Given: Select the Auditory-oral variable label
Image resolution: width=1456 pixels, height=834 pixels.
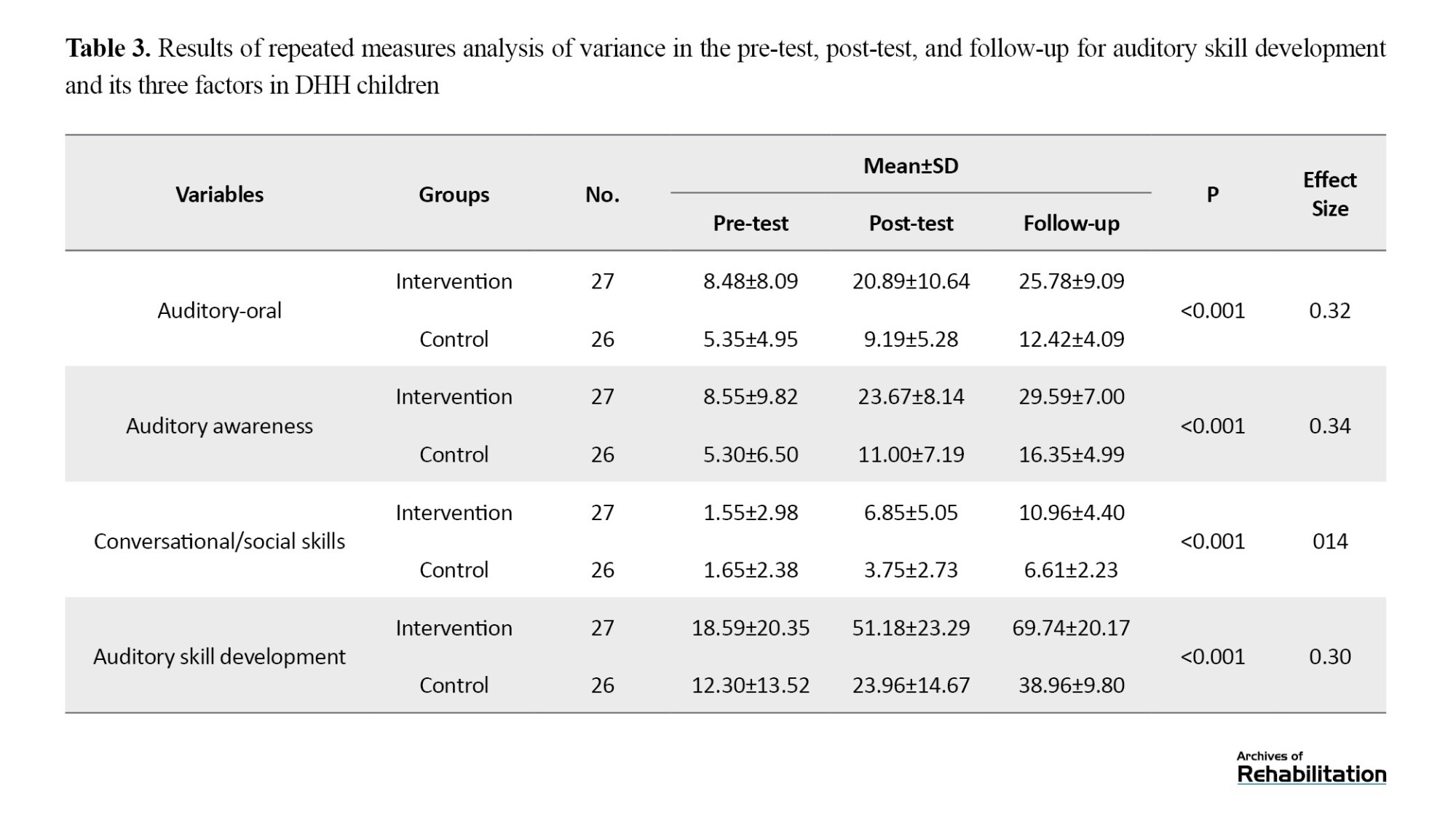Looking at the screenshot, I should 219,310.
